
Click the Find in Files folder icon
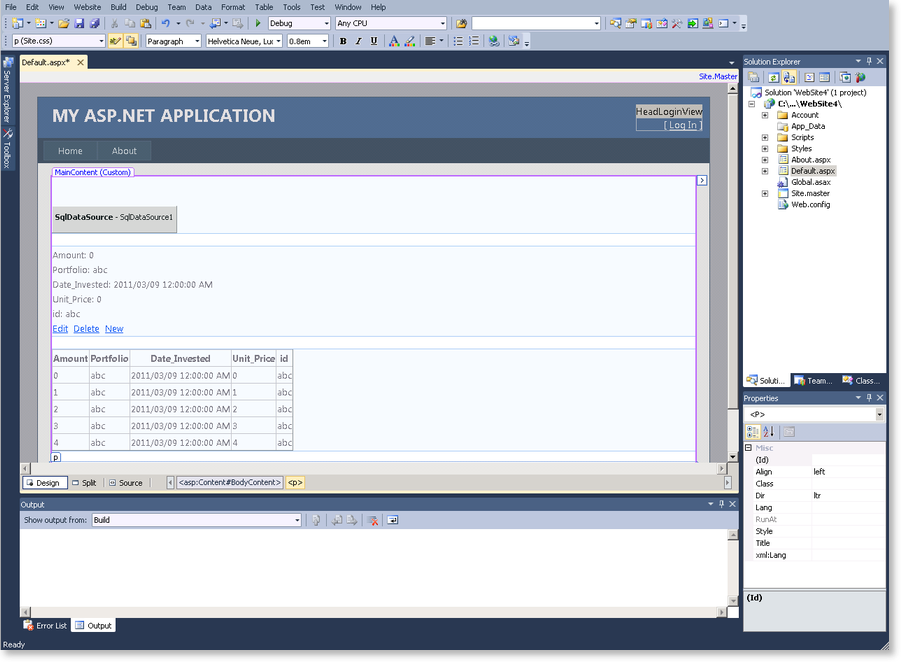[461, 24]
